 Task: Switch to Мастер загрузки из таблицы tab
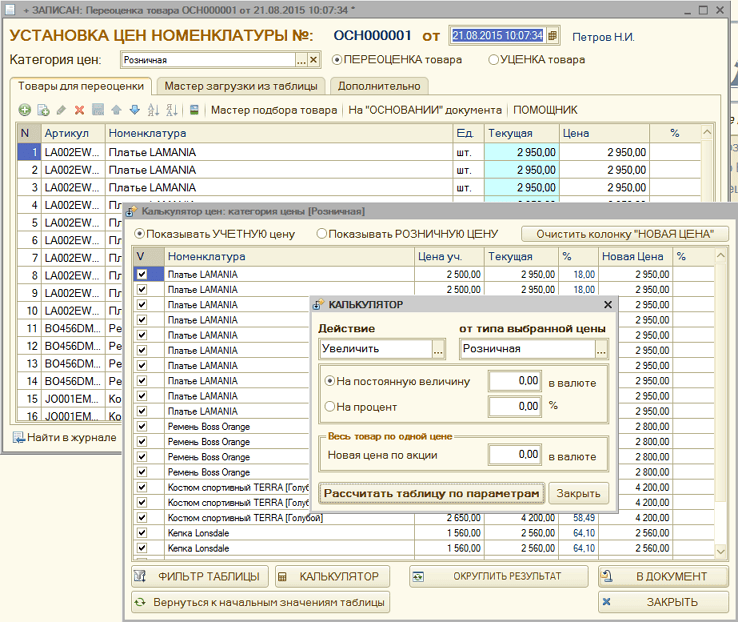click(x=240, y=86)
